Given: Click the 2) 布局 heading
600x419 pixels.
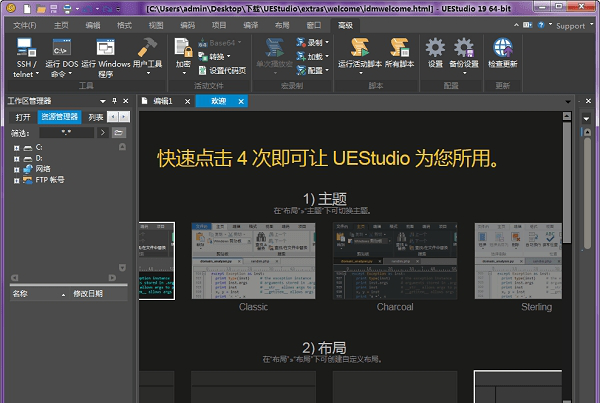Looking at the screenshot, I should tap(324, 348).
